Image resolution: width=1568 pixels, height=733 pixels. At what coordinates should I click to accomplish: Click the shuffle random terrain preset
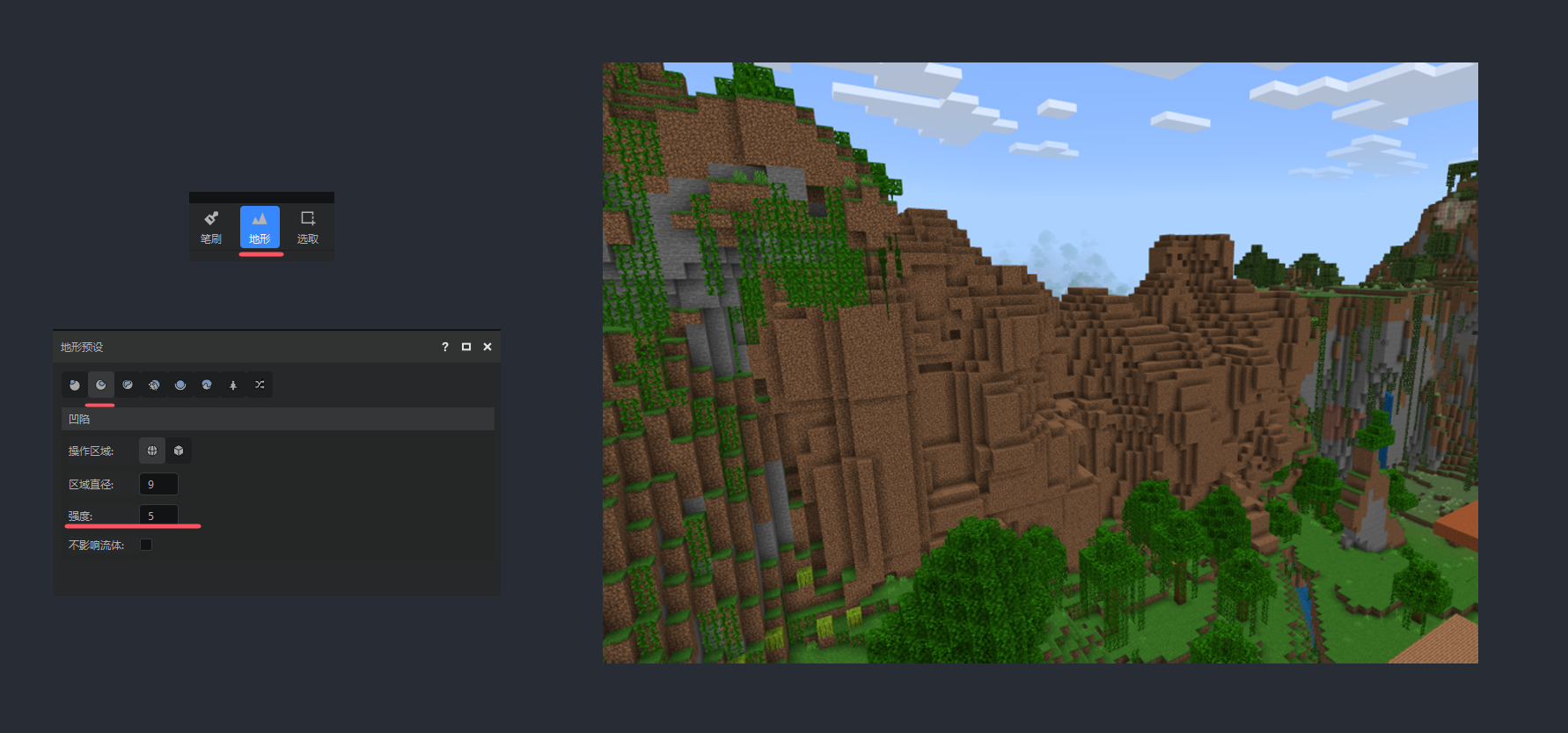point(260,385)
